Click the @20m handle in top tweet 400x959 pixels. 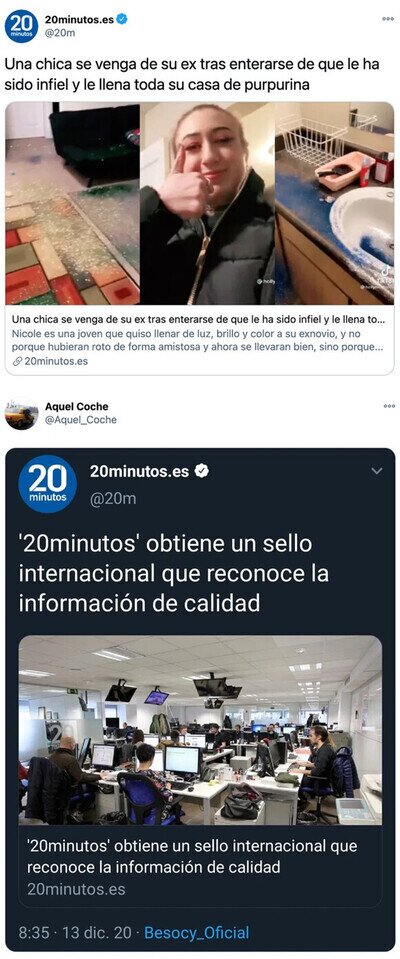click(60, 33)
